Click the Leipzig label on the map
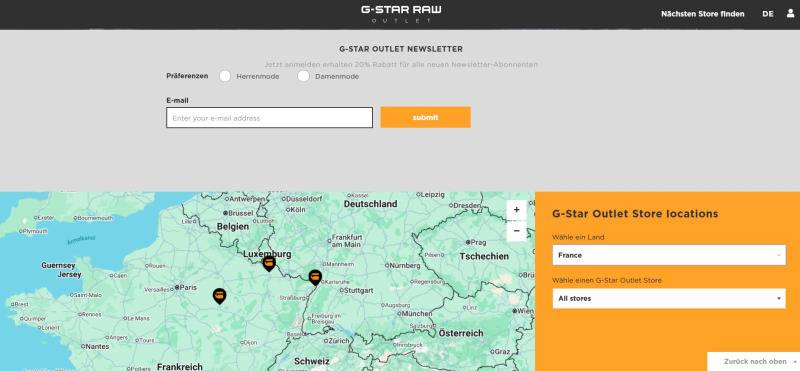This screenshot has height=371, width=800. click(x=433, y=194)
